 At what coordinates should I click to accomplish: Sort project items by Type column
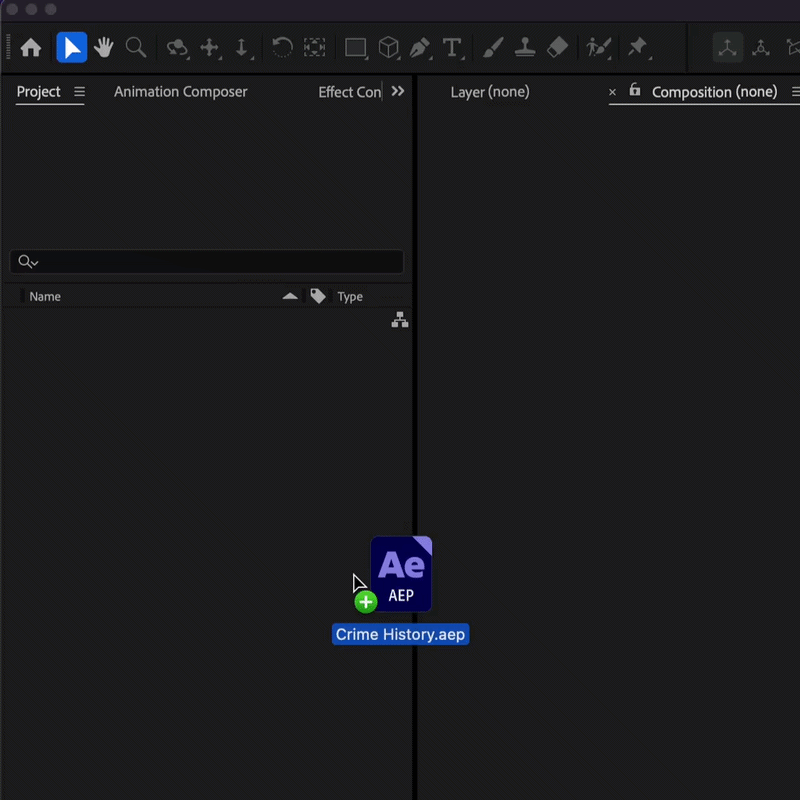pos(350,296)
